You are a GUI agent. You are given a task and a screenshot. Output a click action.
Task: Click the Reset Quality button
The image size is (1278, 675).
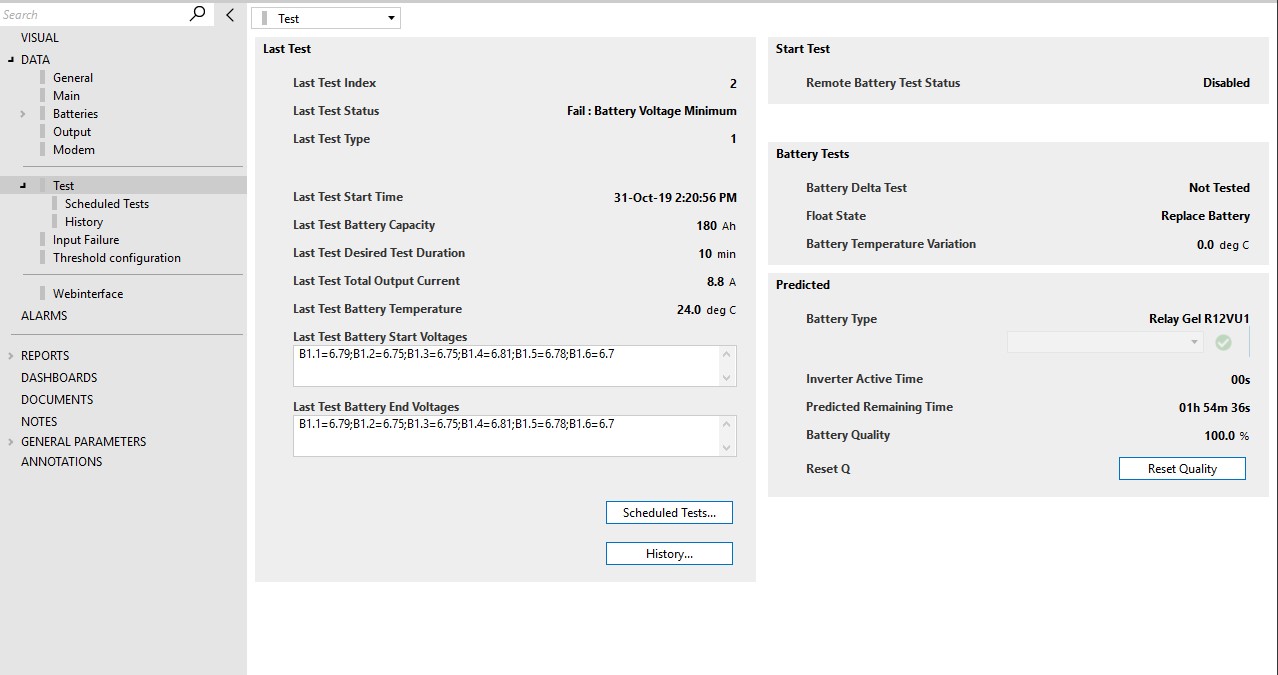tap(1182, 468)
